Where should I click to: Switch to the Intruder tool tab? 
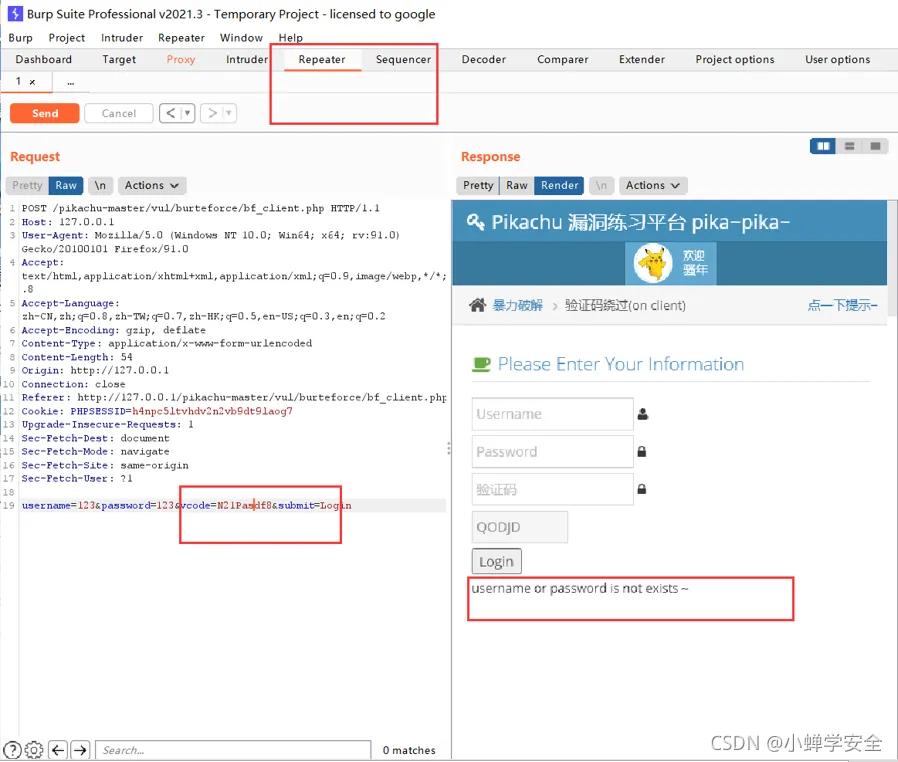(x=247, y=60)
